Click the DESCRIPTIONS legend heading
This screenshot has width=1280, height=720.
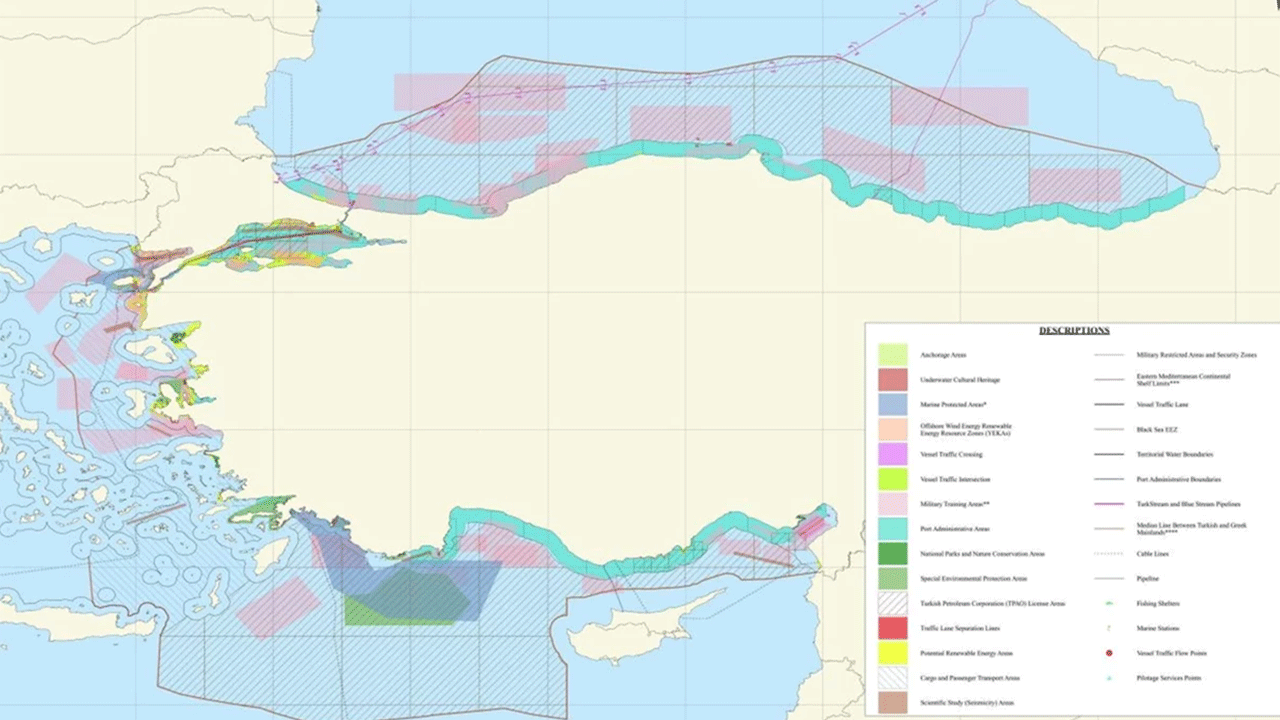pyautogui.click(x=1073, y=330)
